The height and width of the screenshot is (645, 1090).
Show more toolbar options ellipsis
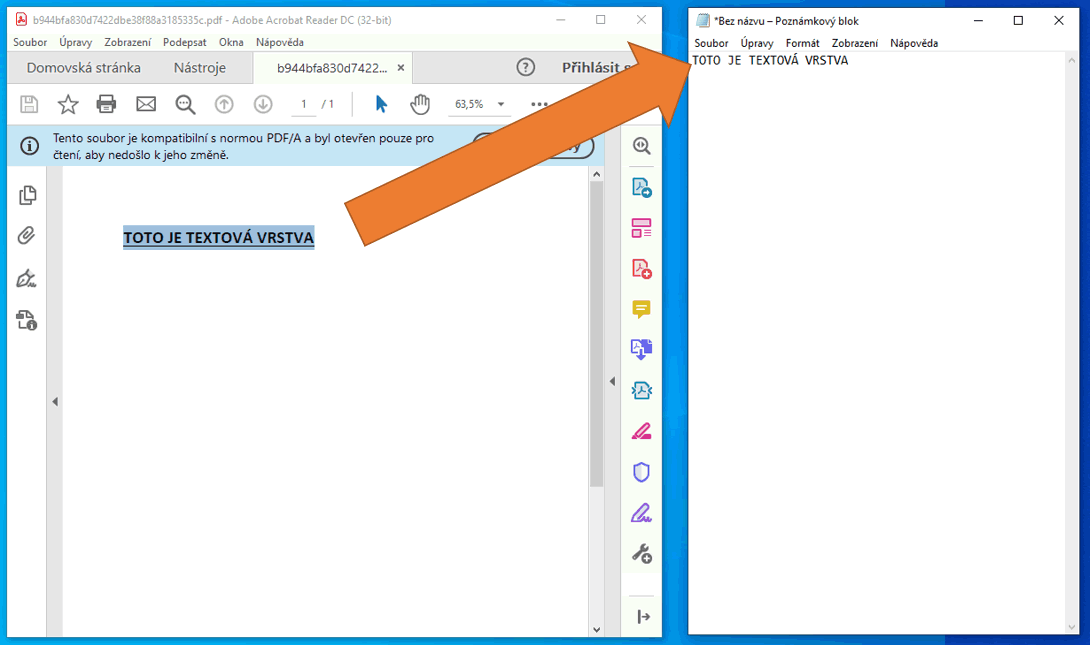tap(539, 104)
